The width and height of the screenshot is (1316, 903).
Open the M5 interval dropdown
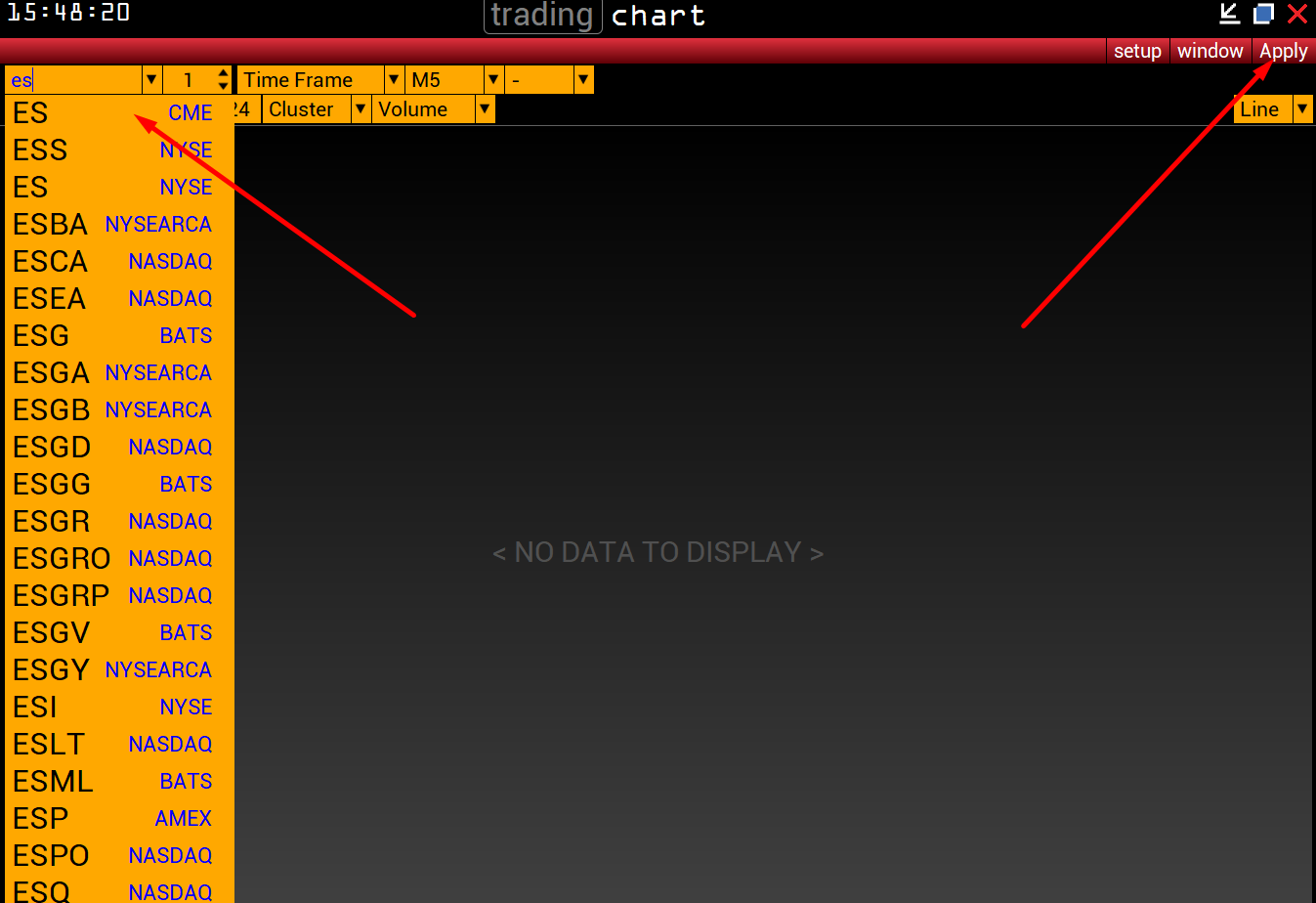(x=493, y=80)
